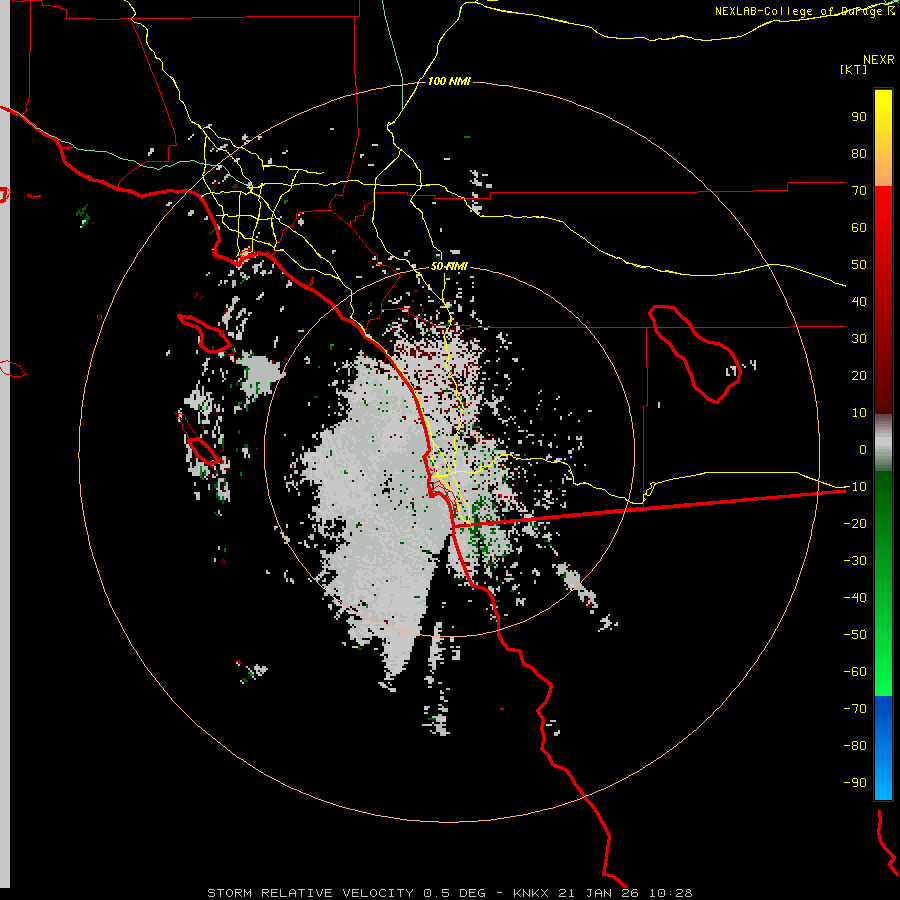The height and width of the screenshot is (900, 900).
Task: Click the "21 JAN 26" date in the caption
Action: (599, 893)
